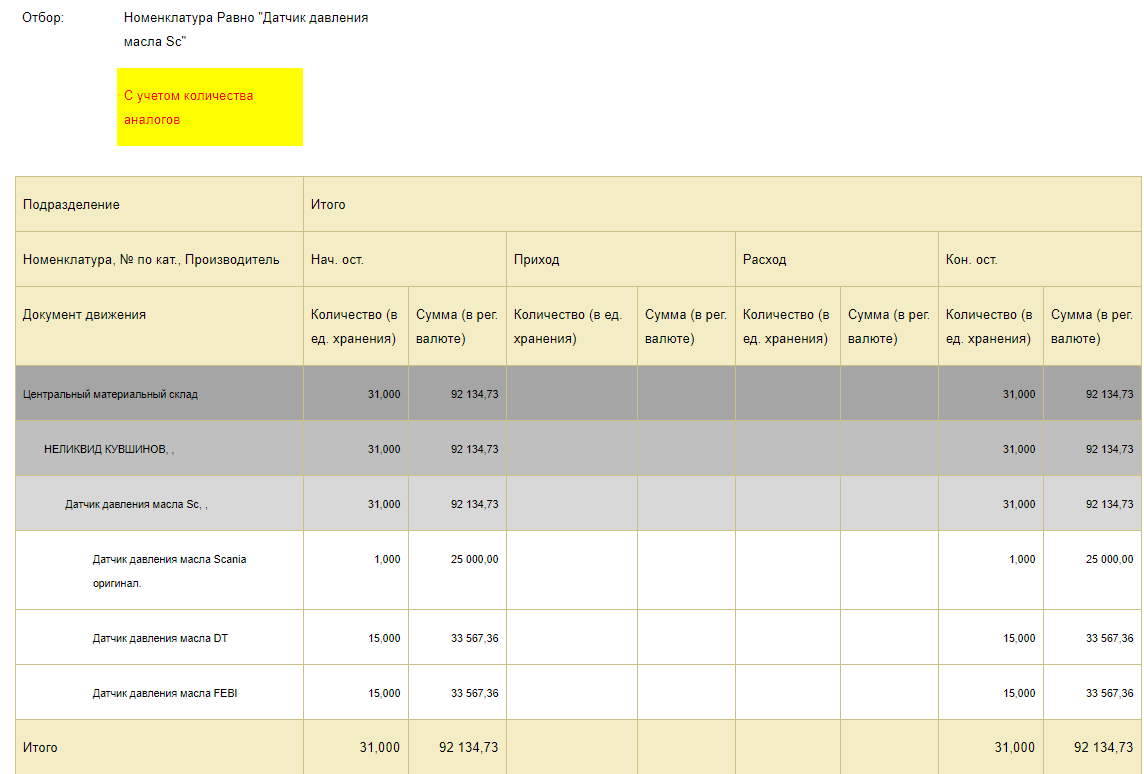
Task: Click the "Центральный материальный склад" group row
Action: pyautogui.click(x=110, y=394)
